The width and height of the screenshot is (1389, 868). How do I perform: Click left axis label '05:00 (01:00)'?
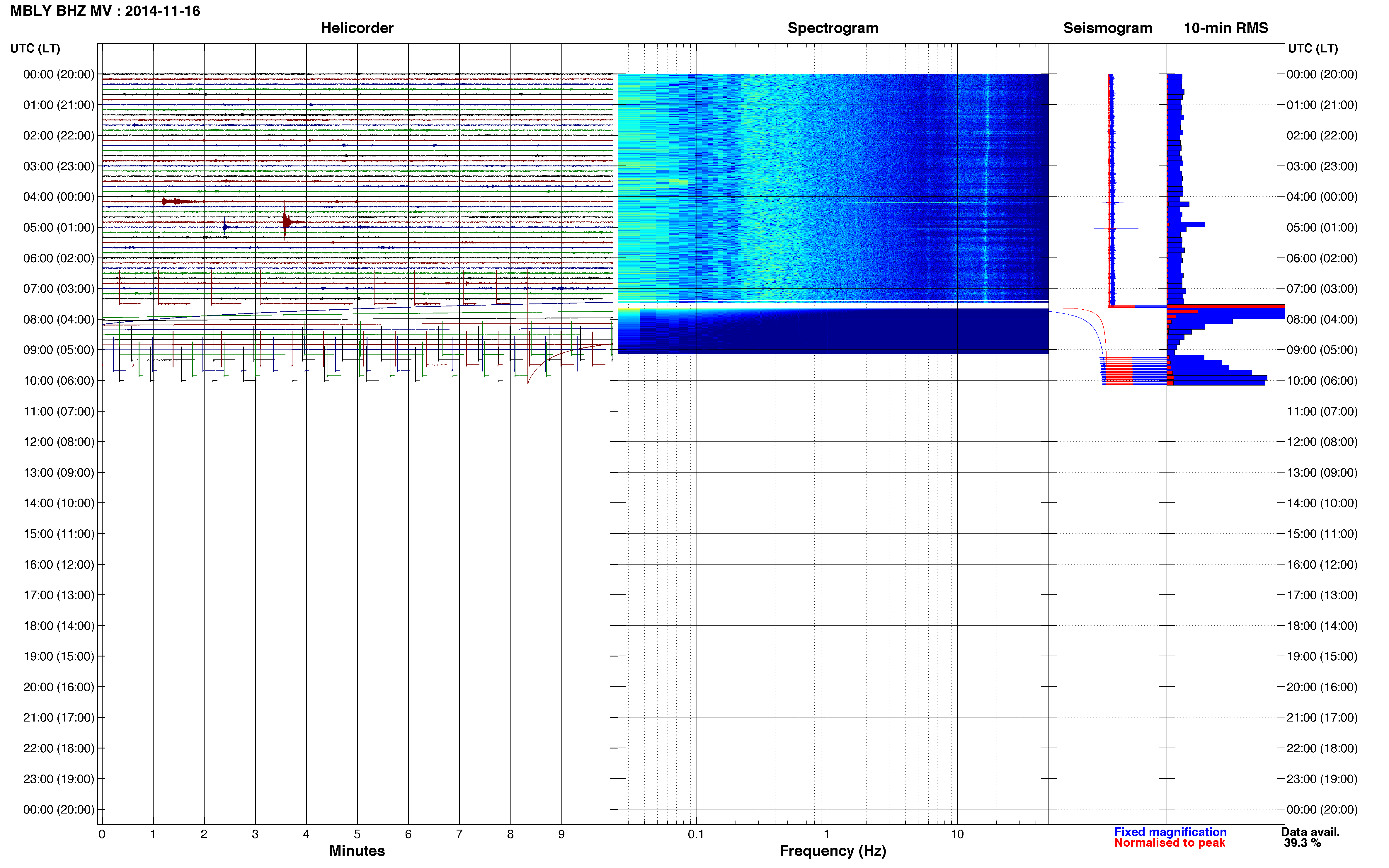pyautogui.click(x=59, y=227)
